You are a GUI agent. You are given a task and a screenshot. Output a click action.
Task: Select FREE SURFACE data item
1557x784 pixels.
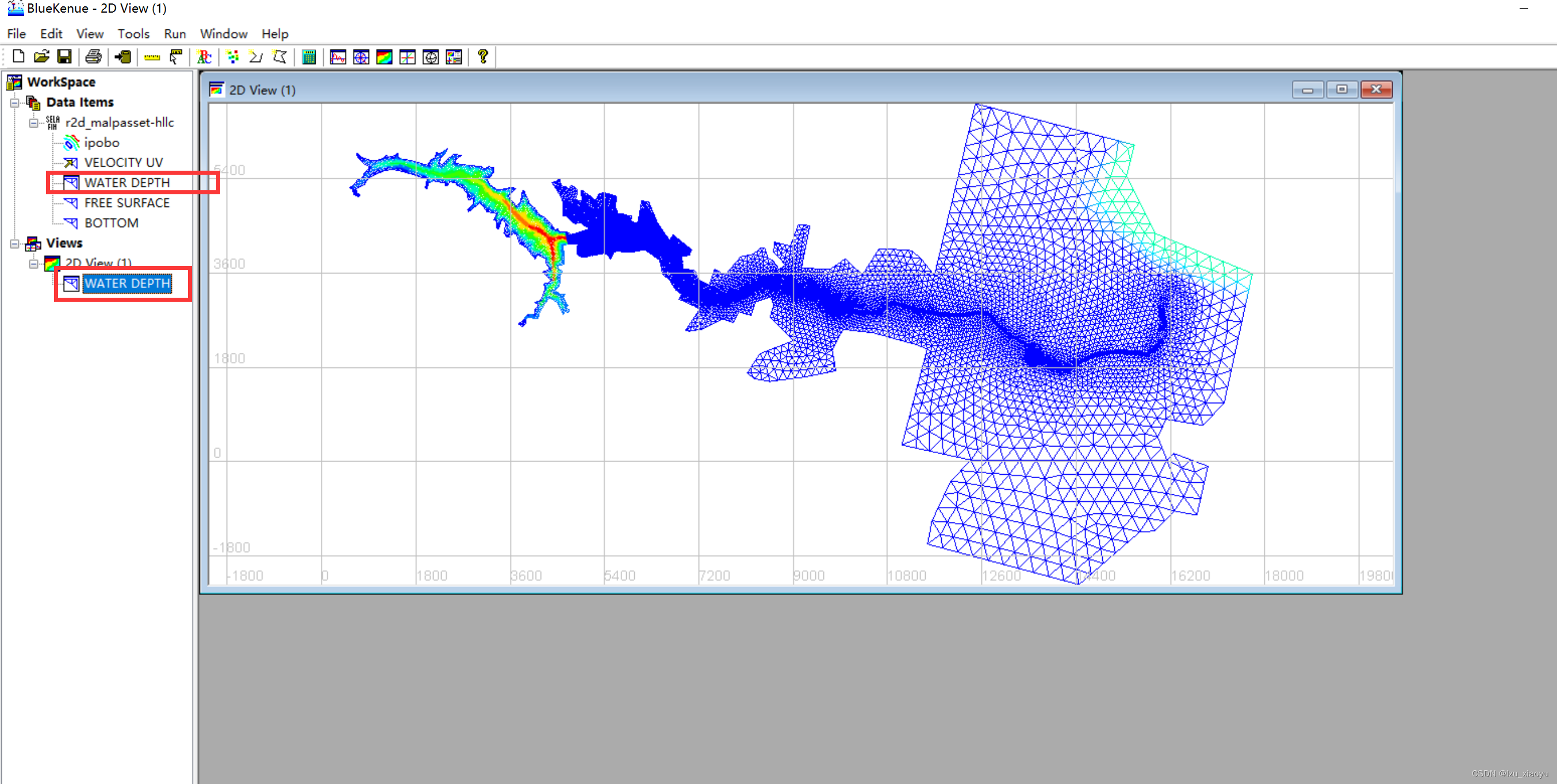point(126,203)
